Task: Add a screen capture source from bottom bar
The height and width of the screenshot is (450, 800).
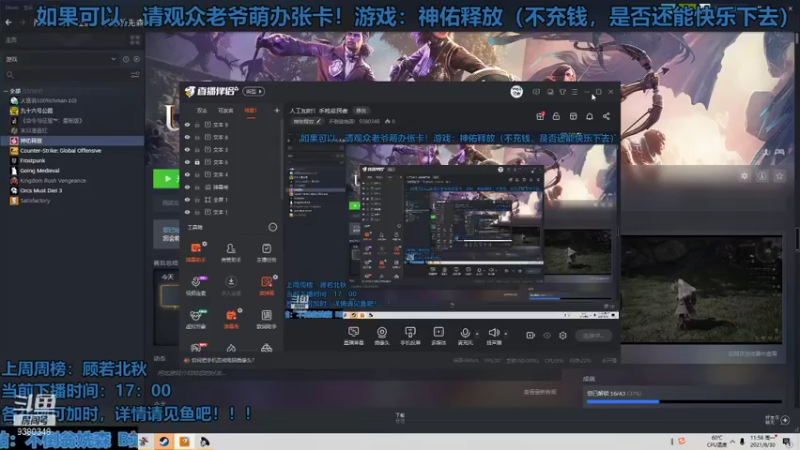Action: point(354,336)
